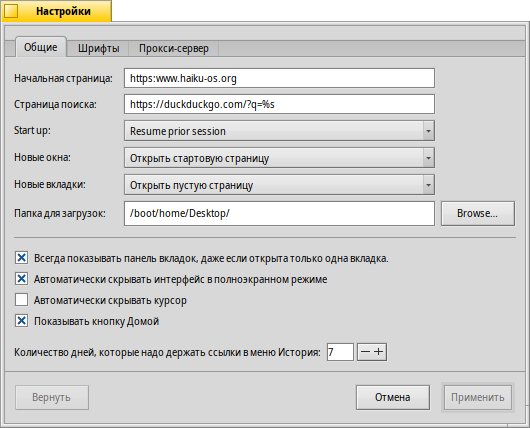Click the Папка для загрузок path field
The height and width of the screenshot is (428, 530).
[279, 213]
